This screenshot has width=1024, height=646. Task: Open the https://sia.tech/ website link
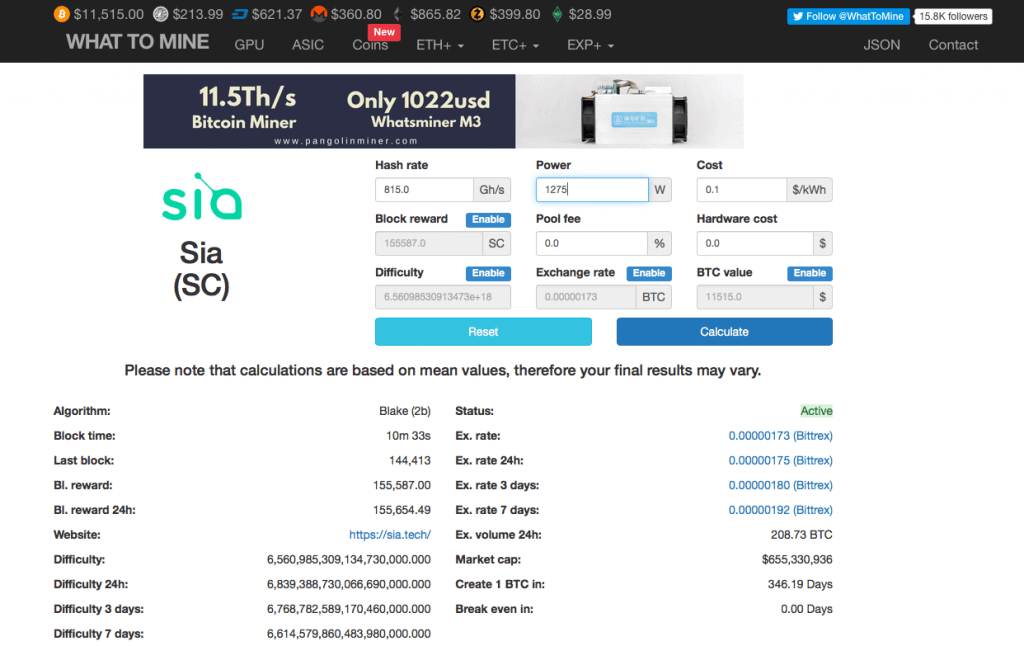(x=389, y=535)
